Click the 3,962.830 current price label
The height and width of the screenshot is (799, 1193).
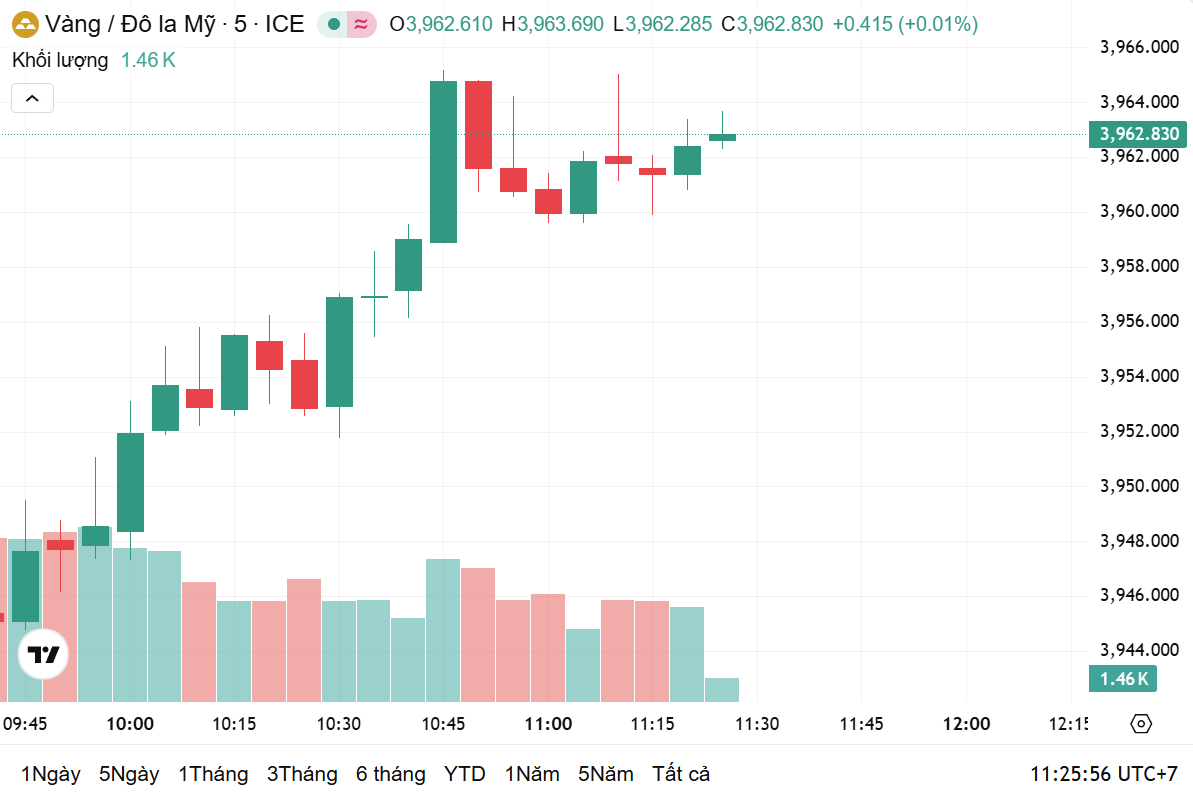(x=1139, y=134)
